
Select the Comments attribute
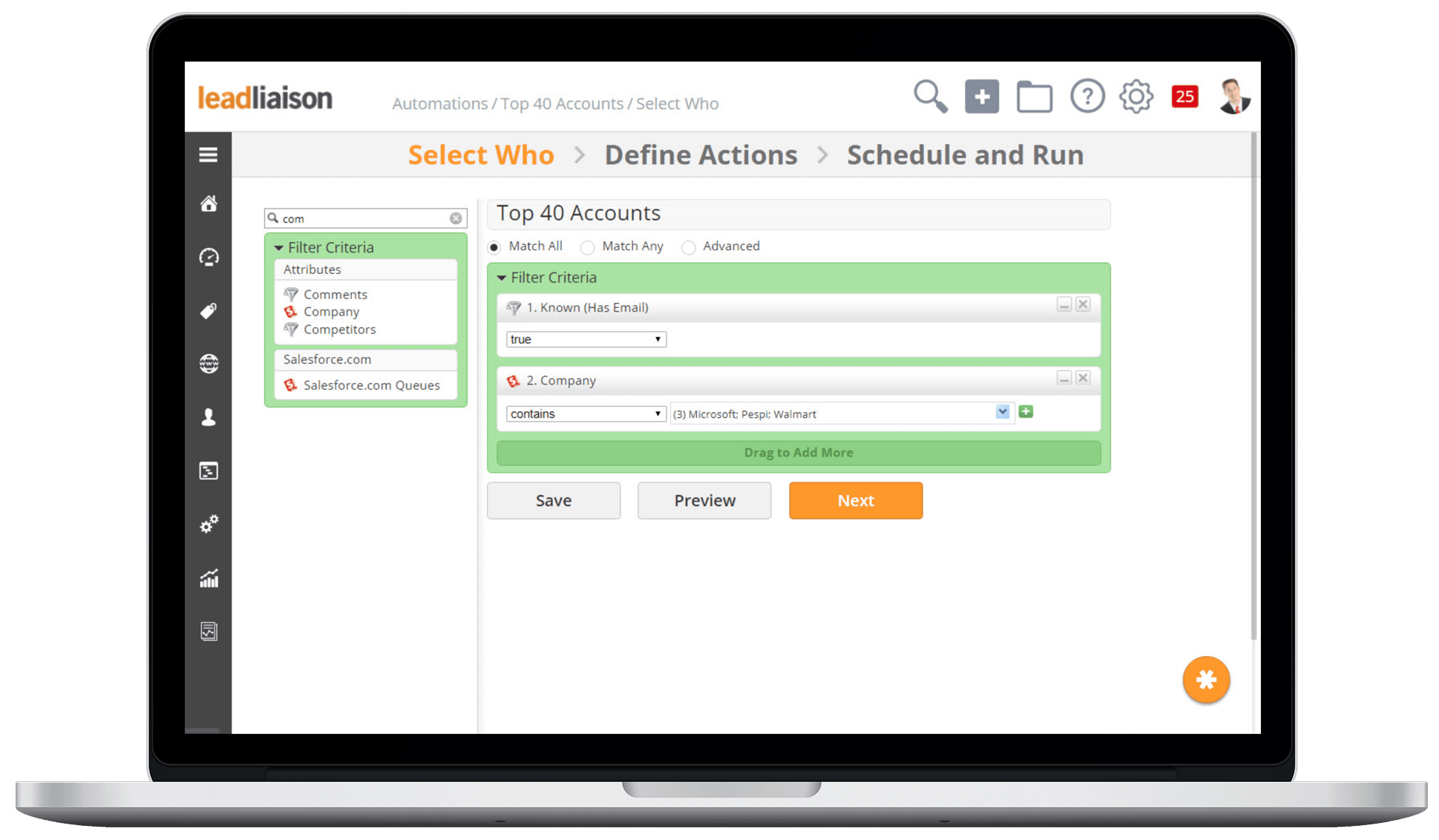(x=335, y=295)
